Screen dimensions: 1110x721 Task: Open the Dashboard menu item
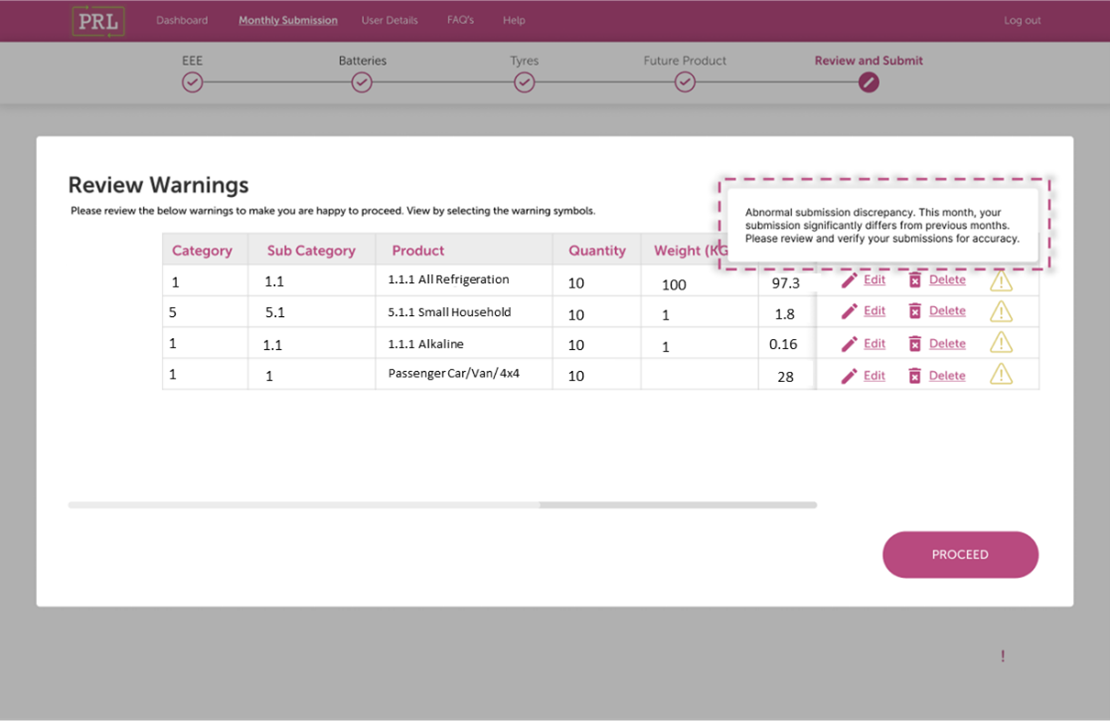point(182,21)
